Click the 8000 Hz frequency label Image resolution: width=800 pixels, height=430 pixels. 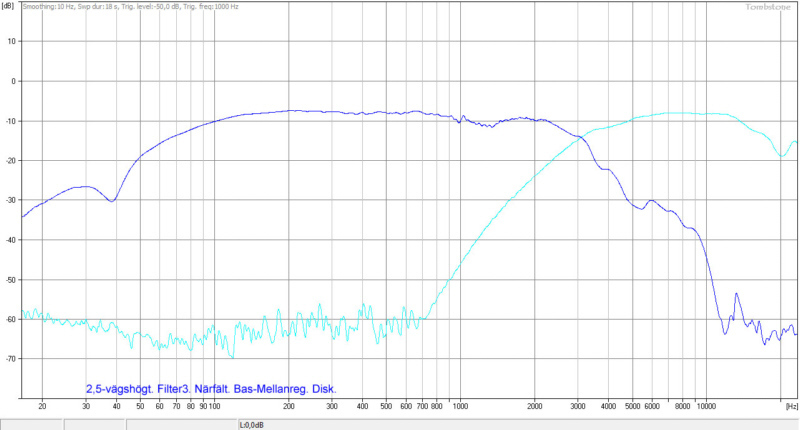coord(683,407)
